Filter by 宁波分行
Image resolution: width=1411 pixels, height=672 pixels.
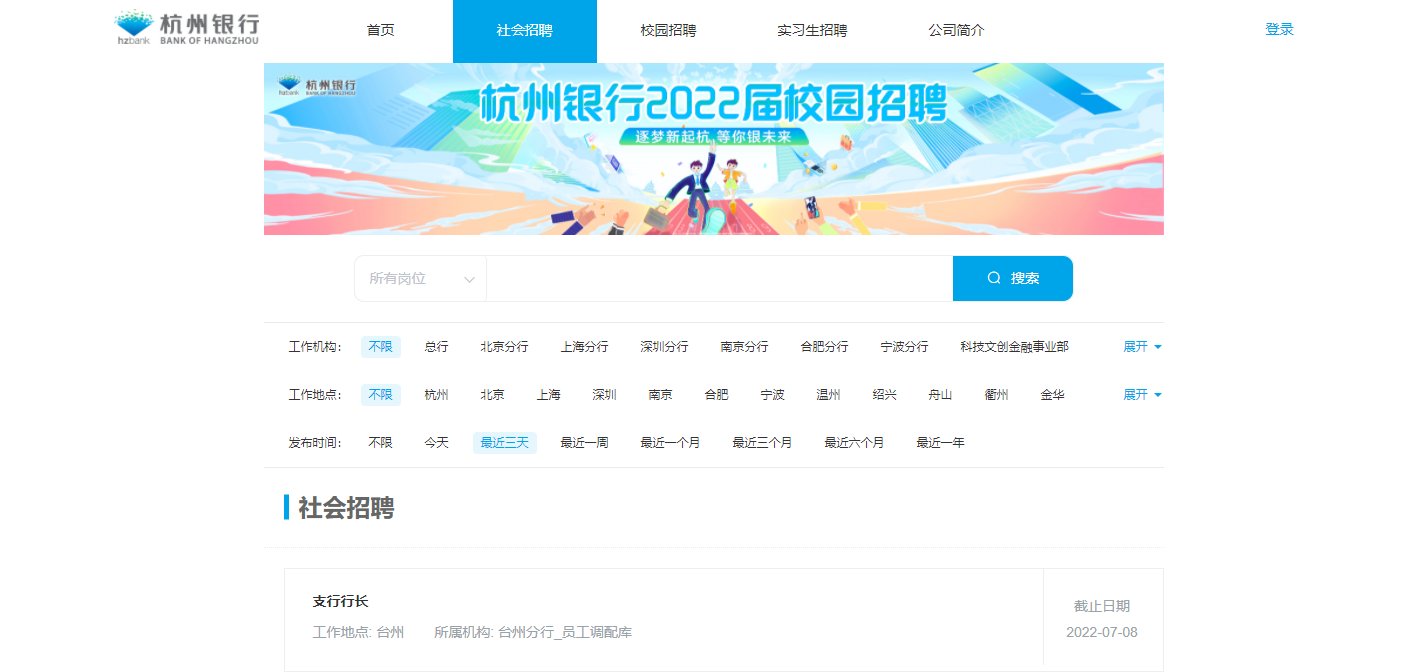point(904,347)
